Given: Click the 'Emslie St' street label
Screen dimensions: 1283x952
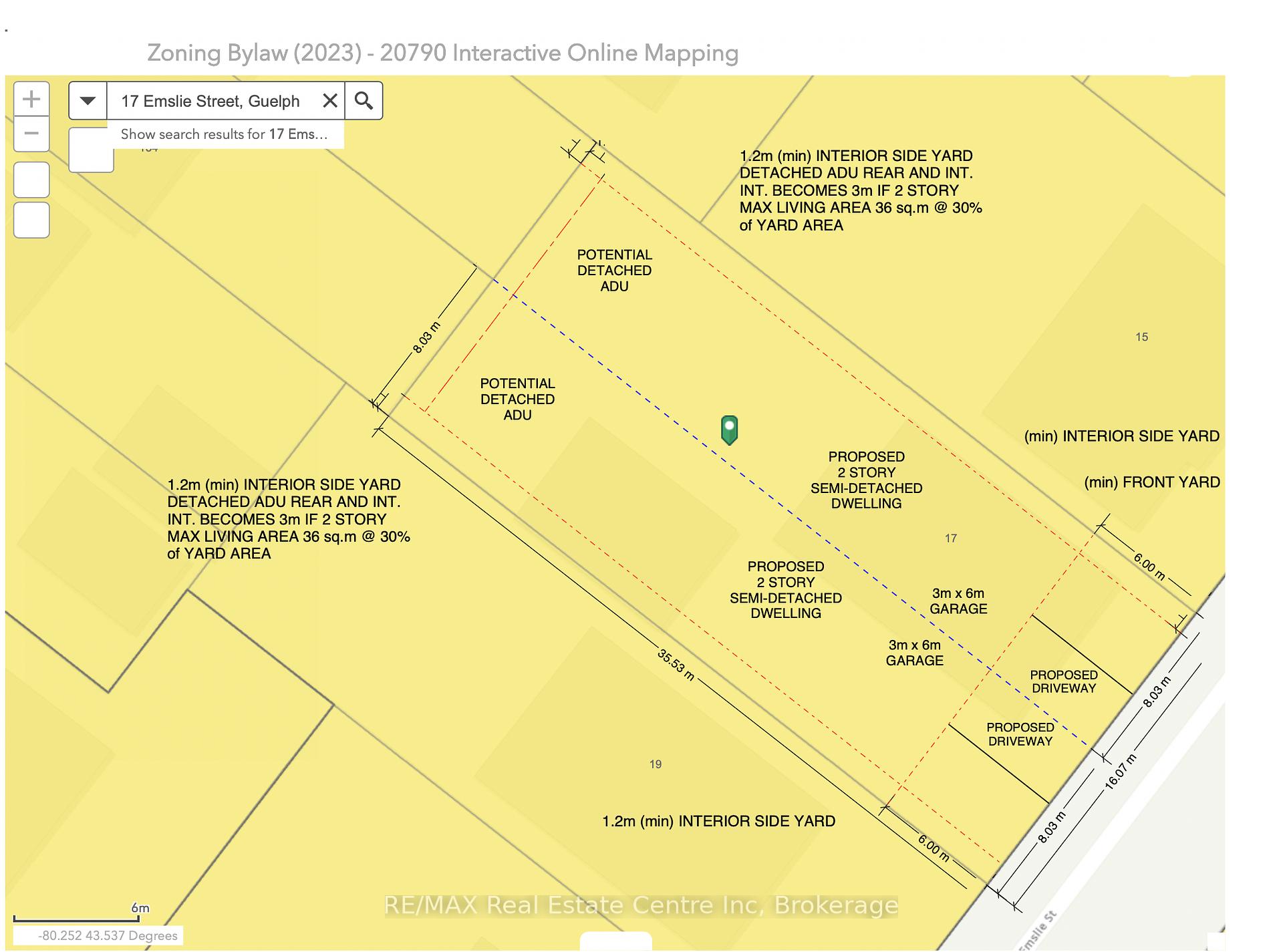Looking at the screenshot, I should point(1038,930).
